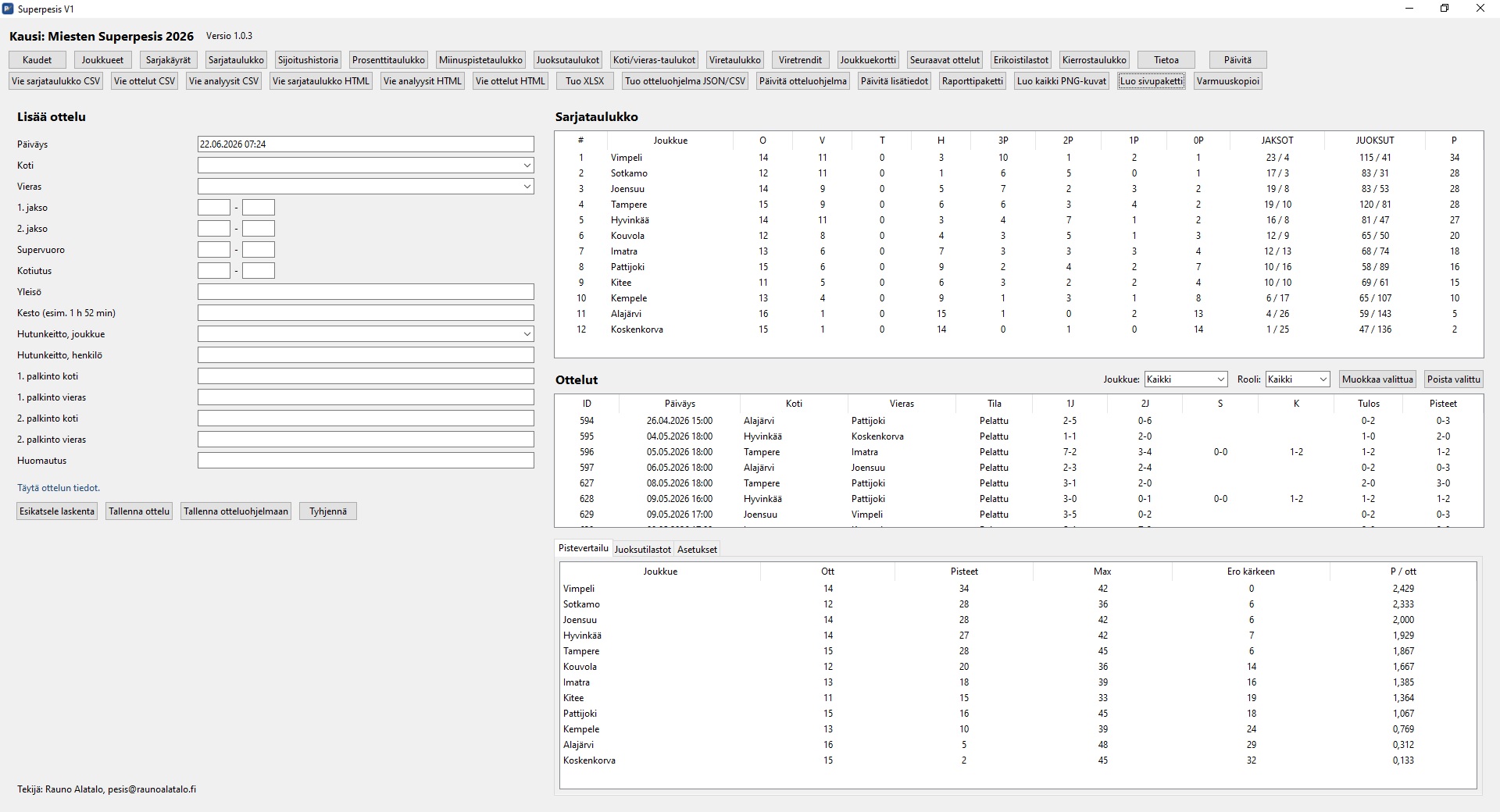Focus Hutunkeitto, henkilö field
The width and height of the screenshot is (1500, 812).
tap(366, 355)
